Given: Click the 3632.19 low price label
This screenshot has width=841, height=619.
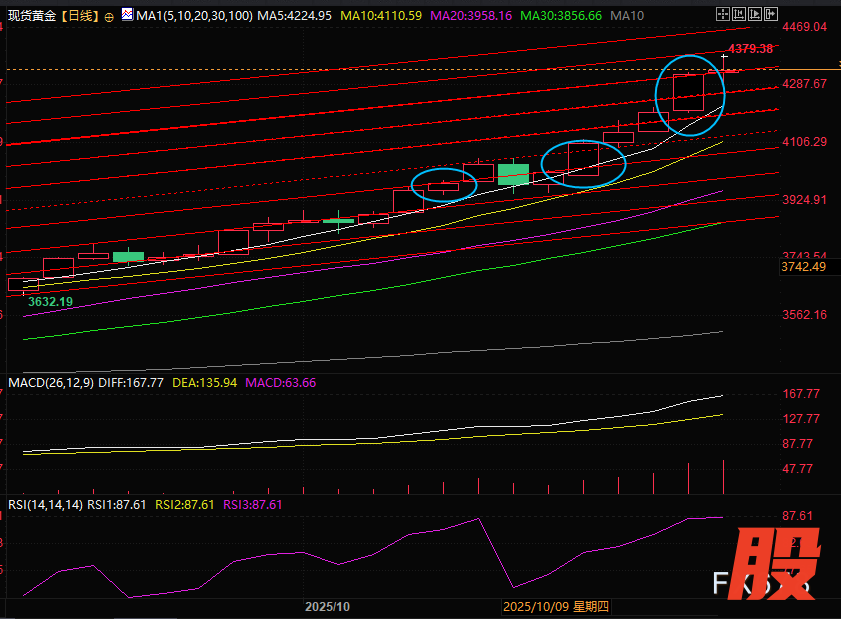Looking at the screenshot, I should 50,301.
